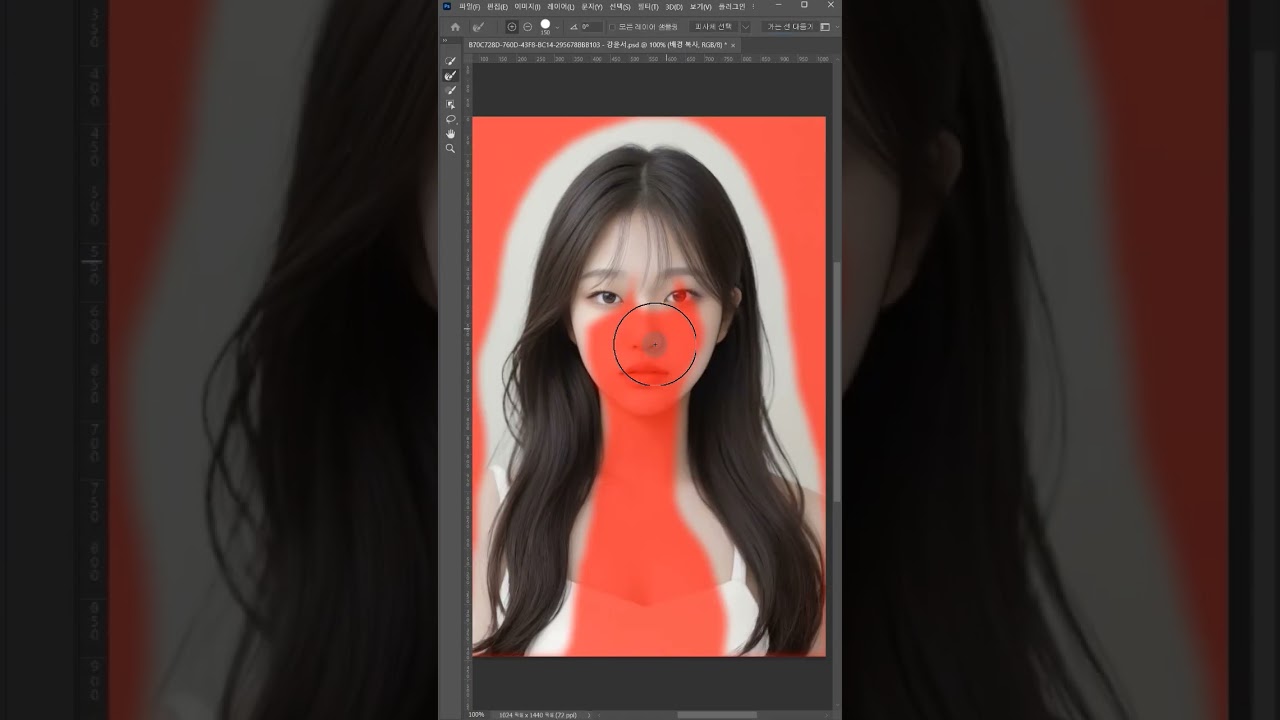
Task: Click the Photoshop Ps logo
Action: (x=447, y=6)
